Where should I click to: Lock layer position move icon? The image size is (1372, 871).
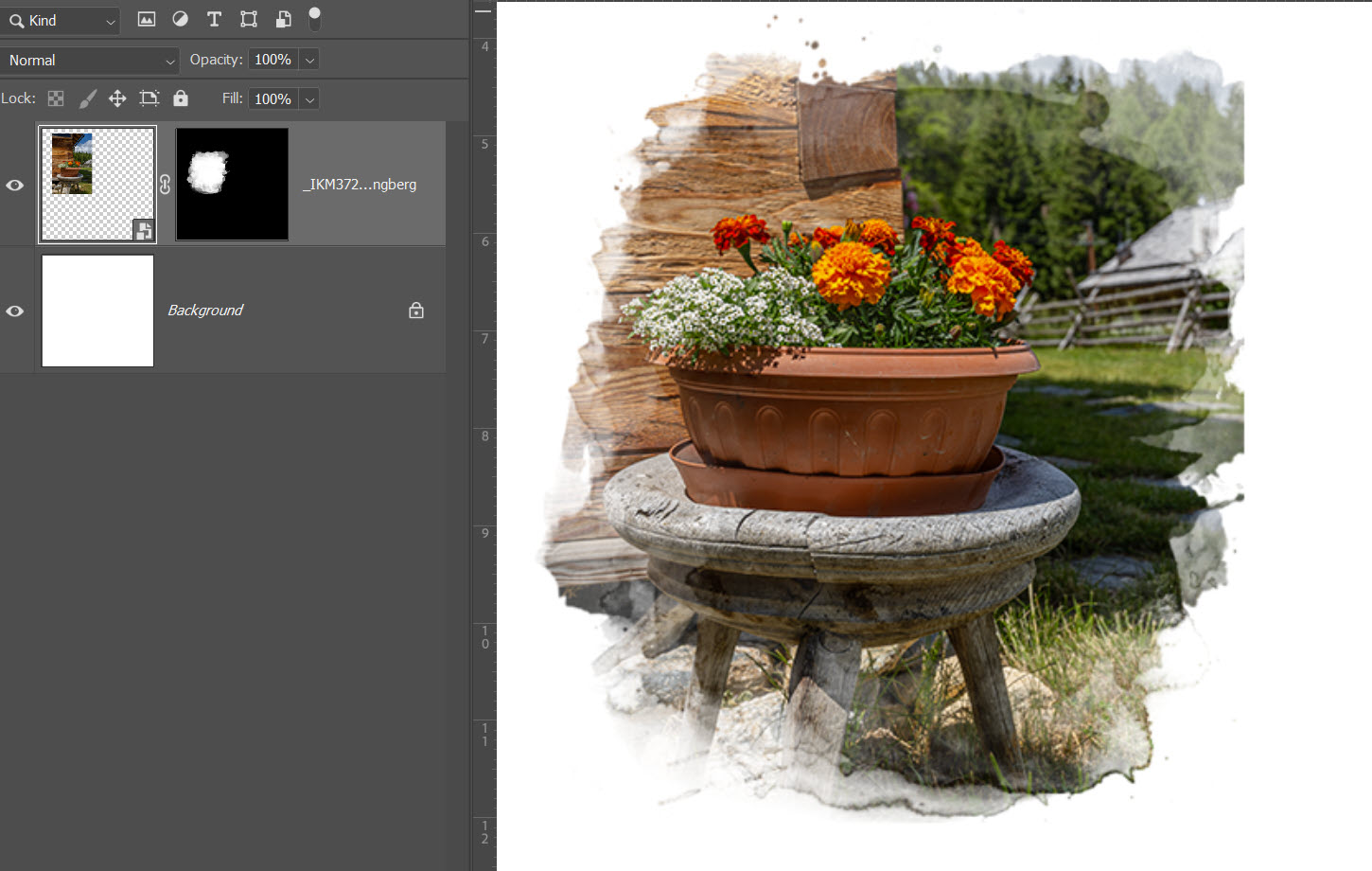117,98
